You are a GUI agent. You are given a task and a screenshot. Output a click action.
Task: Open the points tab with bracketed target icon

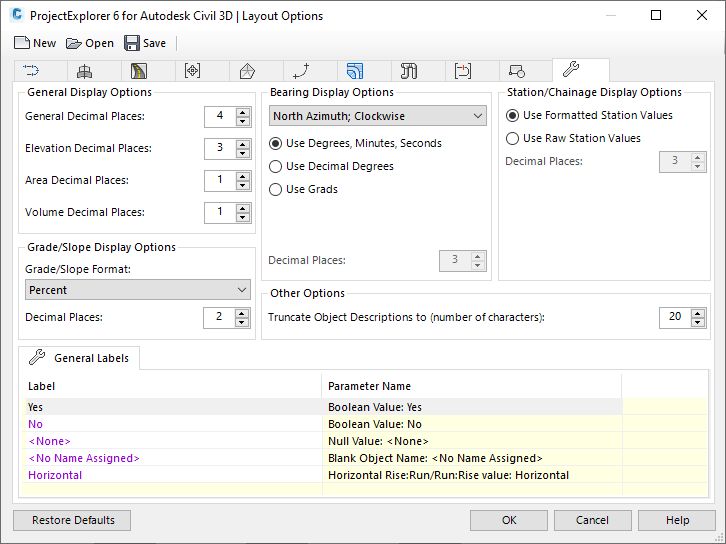pos(192,71)
